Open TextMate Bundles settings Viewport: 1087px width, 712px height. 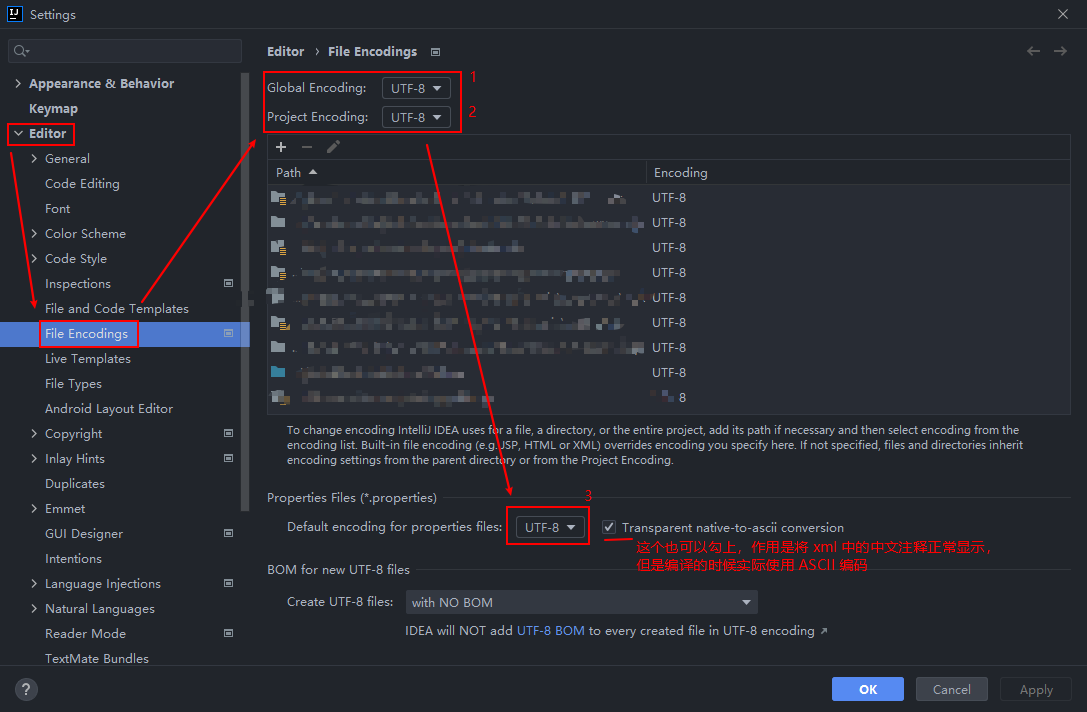[x=96, y=658]
